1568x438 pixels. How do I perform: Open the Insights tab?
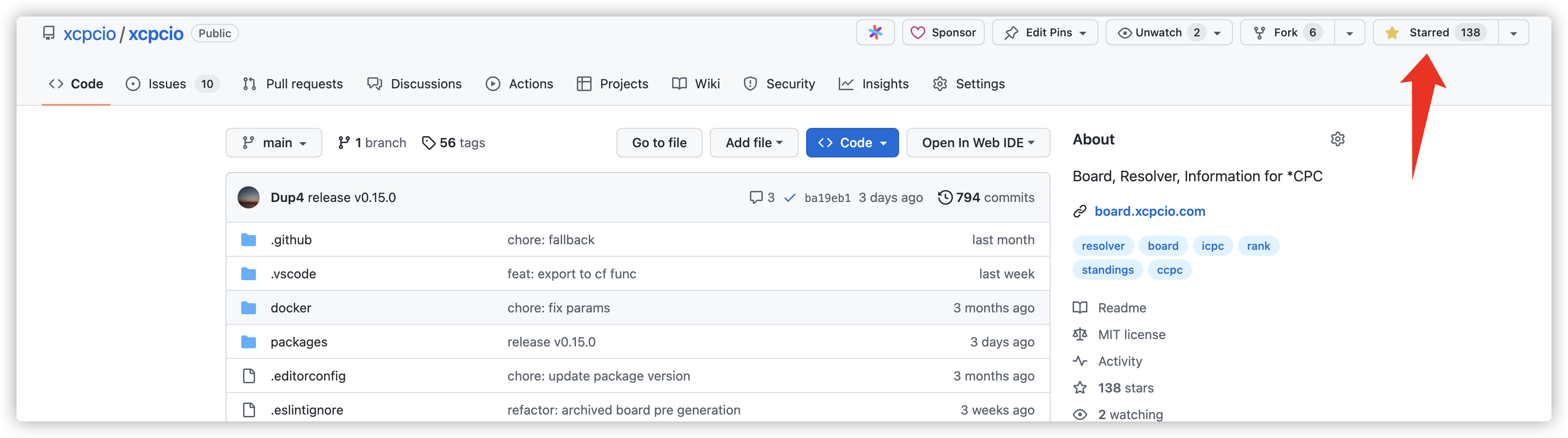873,84
